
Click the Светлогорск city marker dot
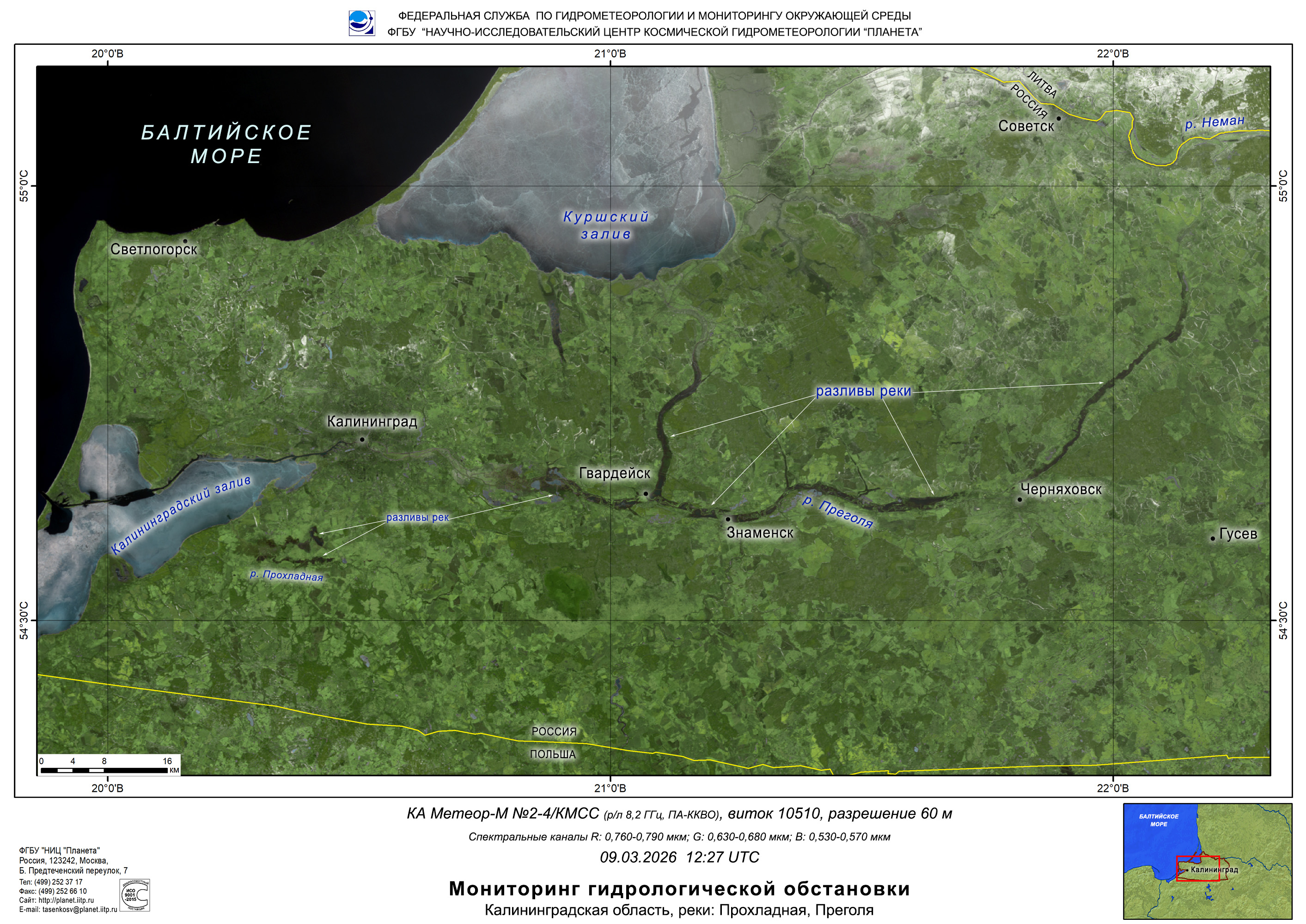[185, 241]
